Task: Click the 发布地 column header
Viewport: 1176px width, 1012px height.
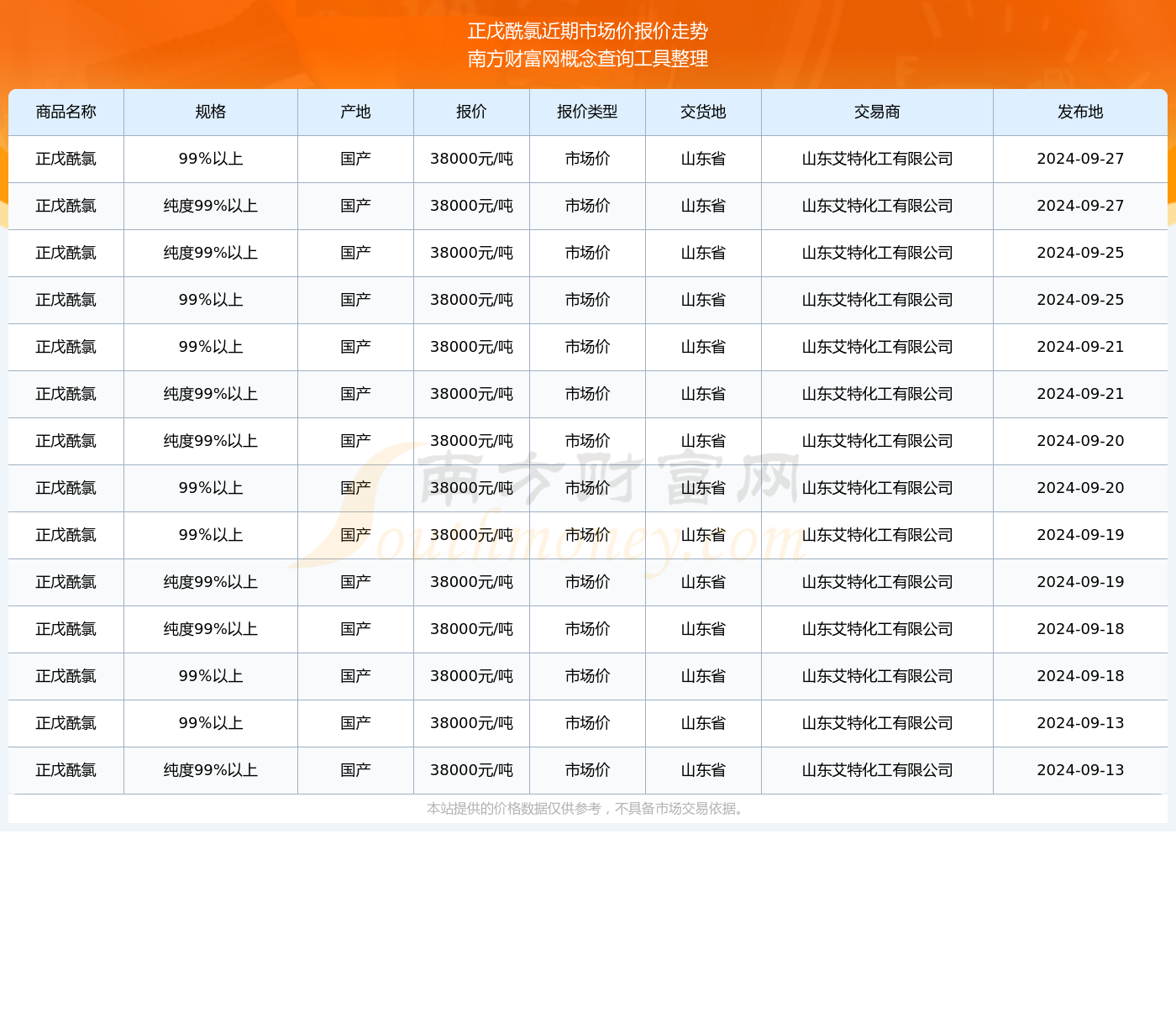Action: click(1081, 112)
